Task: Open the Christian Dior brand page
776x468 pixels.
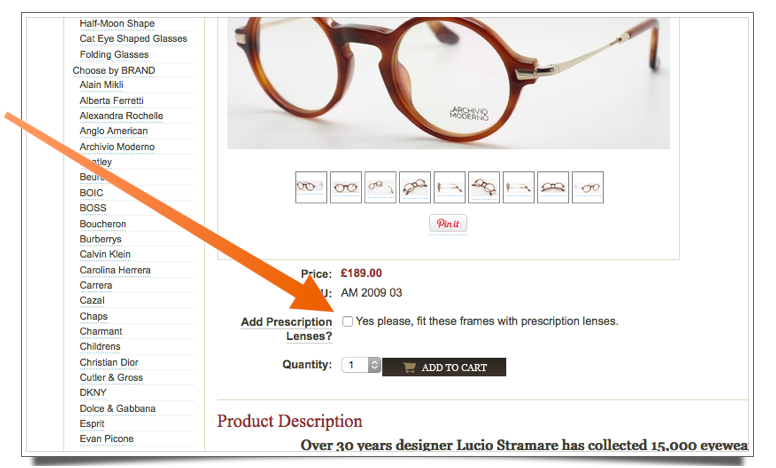Action: (x=109, y=362)
